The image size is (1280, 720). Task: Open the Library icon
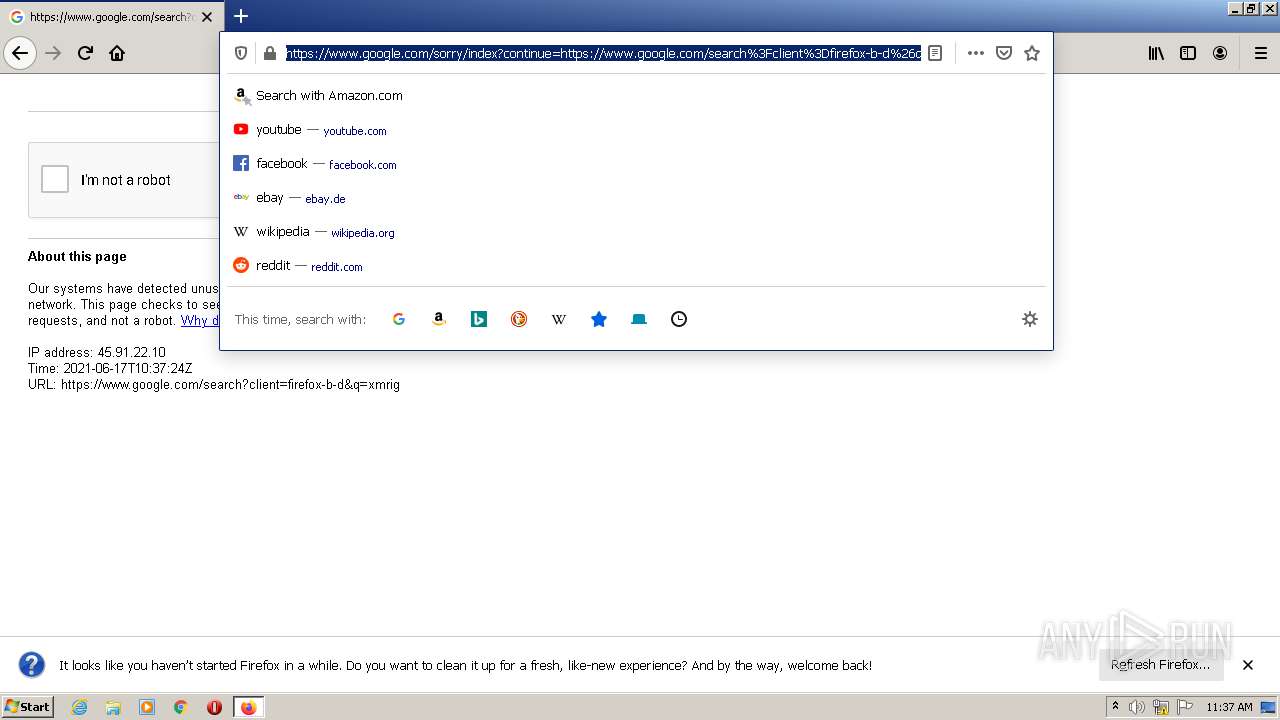[1156, 53]
